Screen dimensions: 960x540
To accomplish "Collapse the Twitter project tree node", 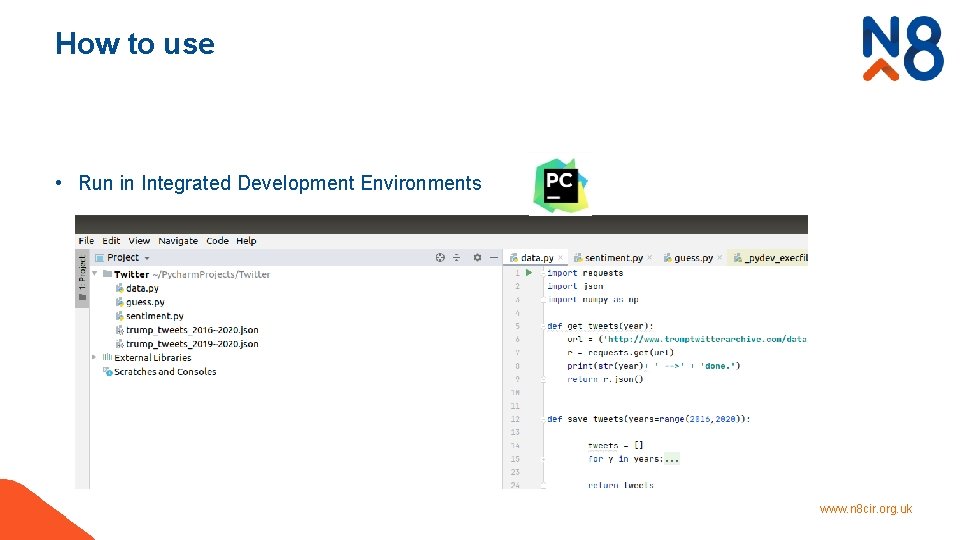I will (95, 274).
